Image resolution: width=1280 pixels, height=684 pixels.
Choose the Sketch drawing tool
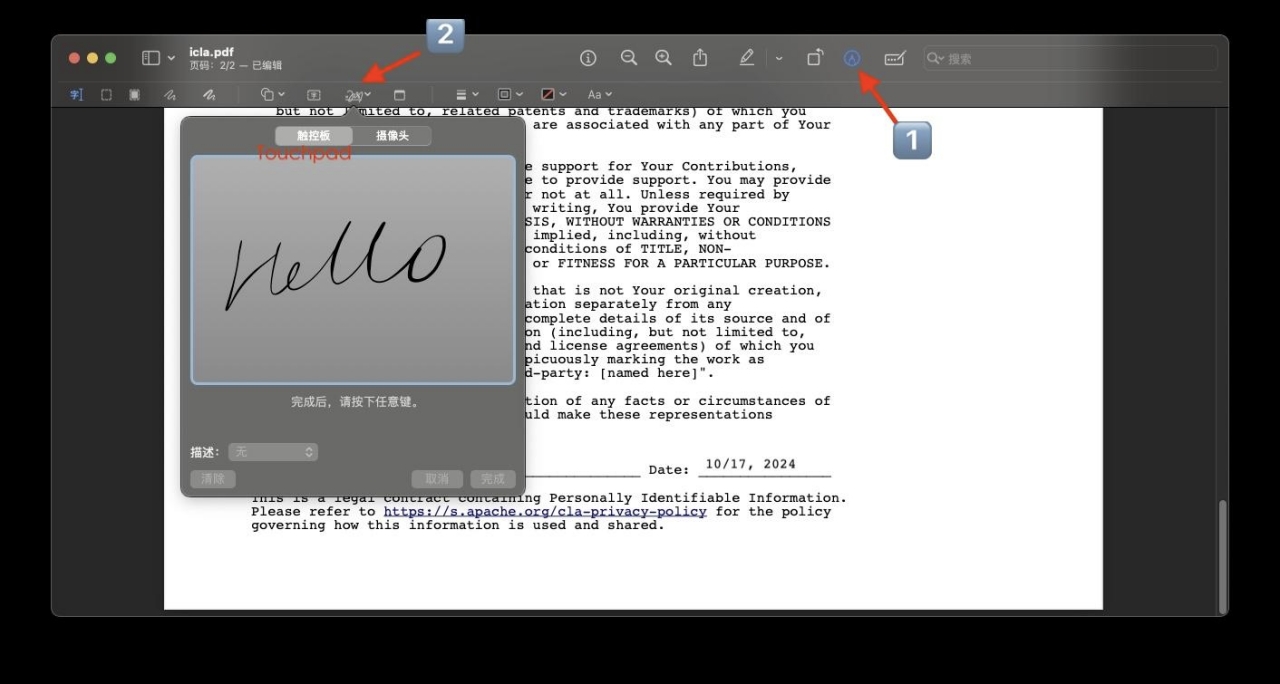click(x=170, y=95)
